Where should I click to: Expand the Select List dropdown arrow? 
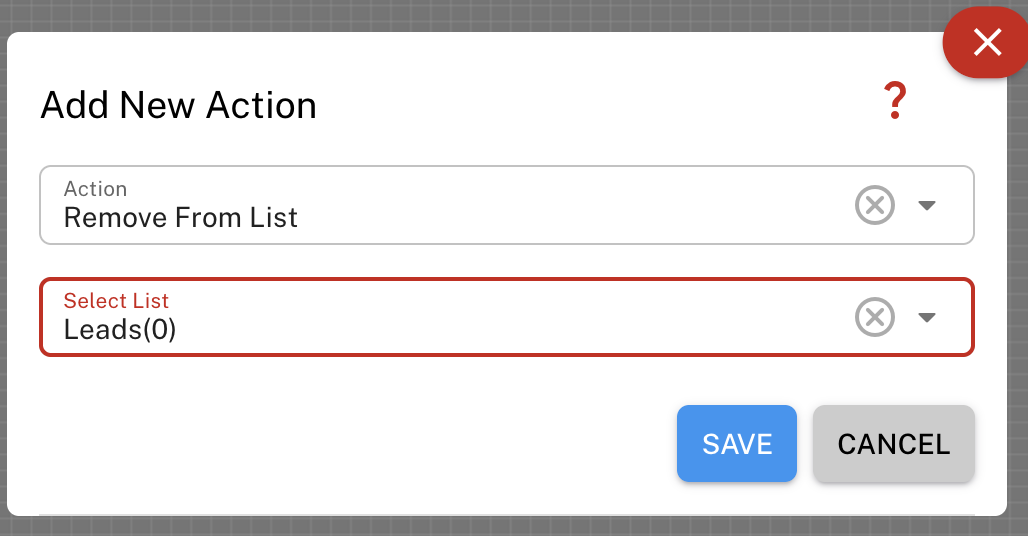click(927, 318)
